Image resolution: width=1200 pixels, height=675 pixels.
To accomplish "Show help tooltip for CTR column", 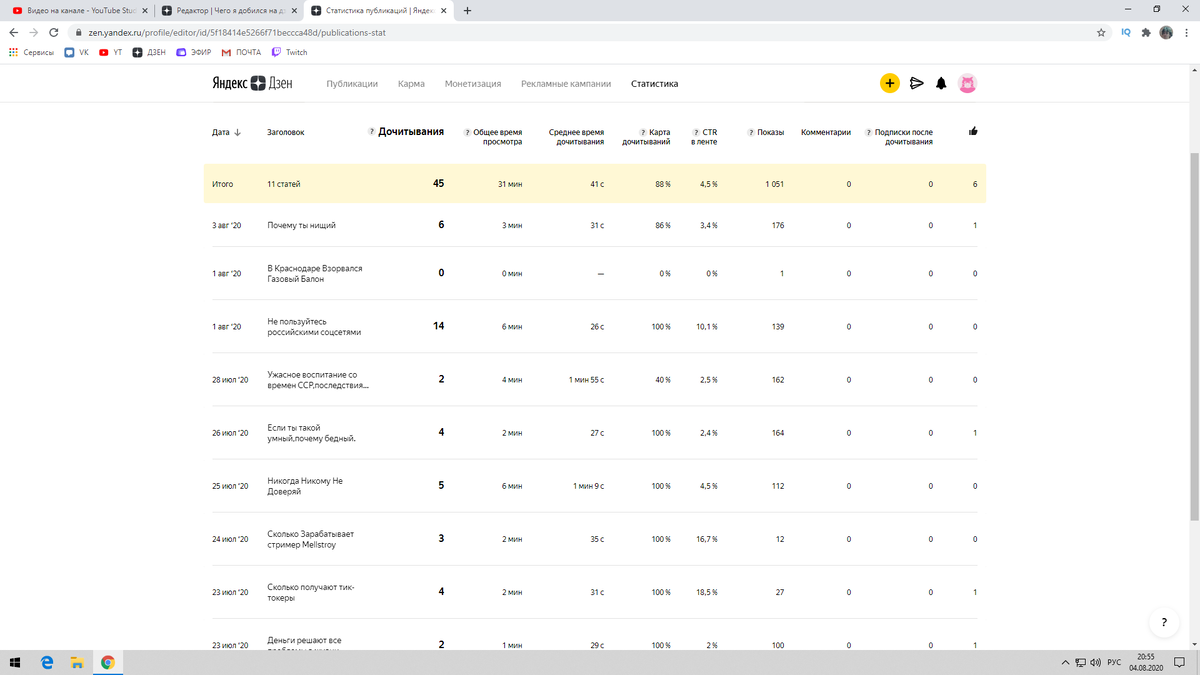I will click(695, 132).
